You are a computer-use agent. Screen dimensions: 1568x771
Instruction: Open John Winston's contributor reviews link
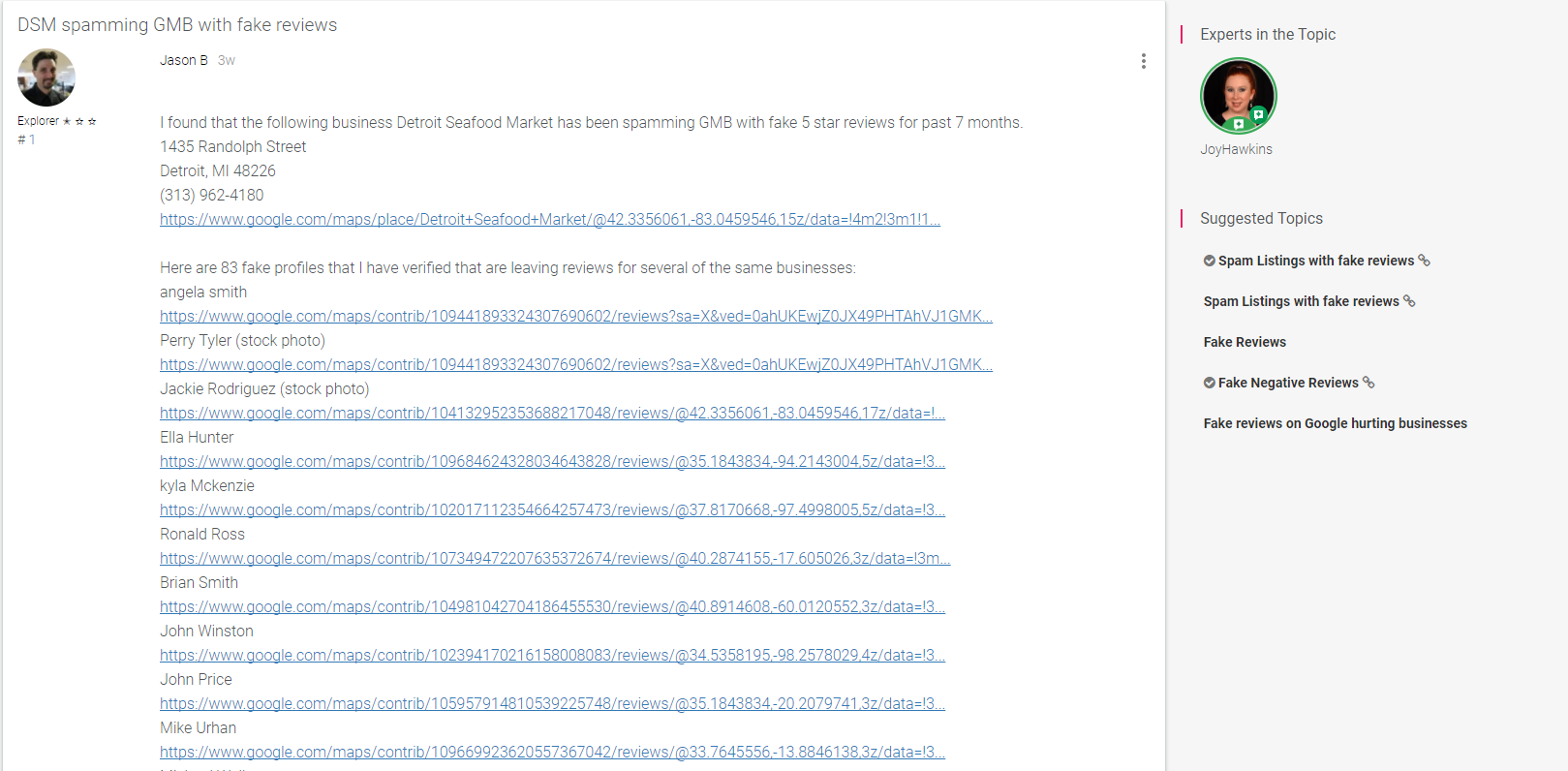(x=552, y=656)
